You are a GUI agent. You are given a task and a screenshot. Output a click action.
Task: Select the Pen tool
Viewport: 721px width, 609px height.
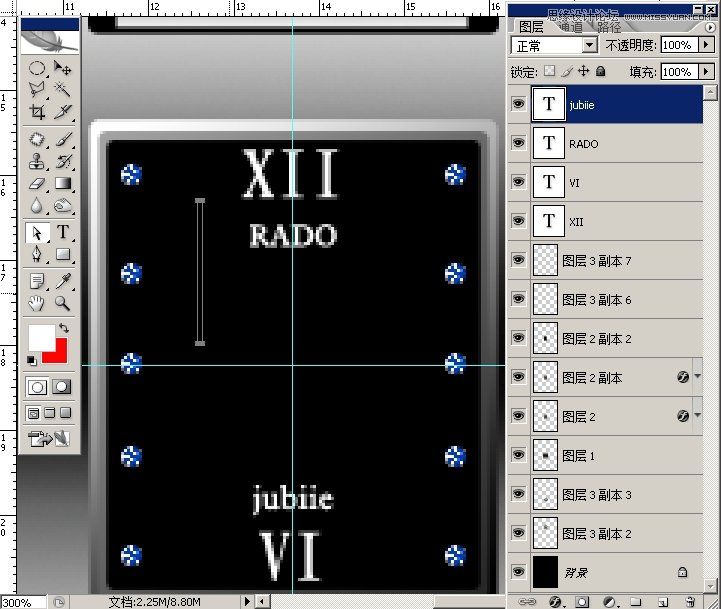(37, 254)
